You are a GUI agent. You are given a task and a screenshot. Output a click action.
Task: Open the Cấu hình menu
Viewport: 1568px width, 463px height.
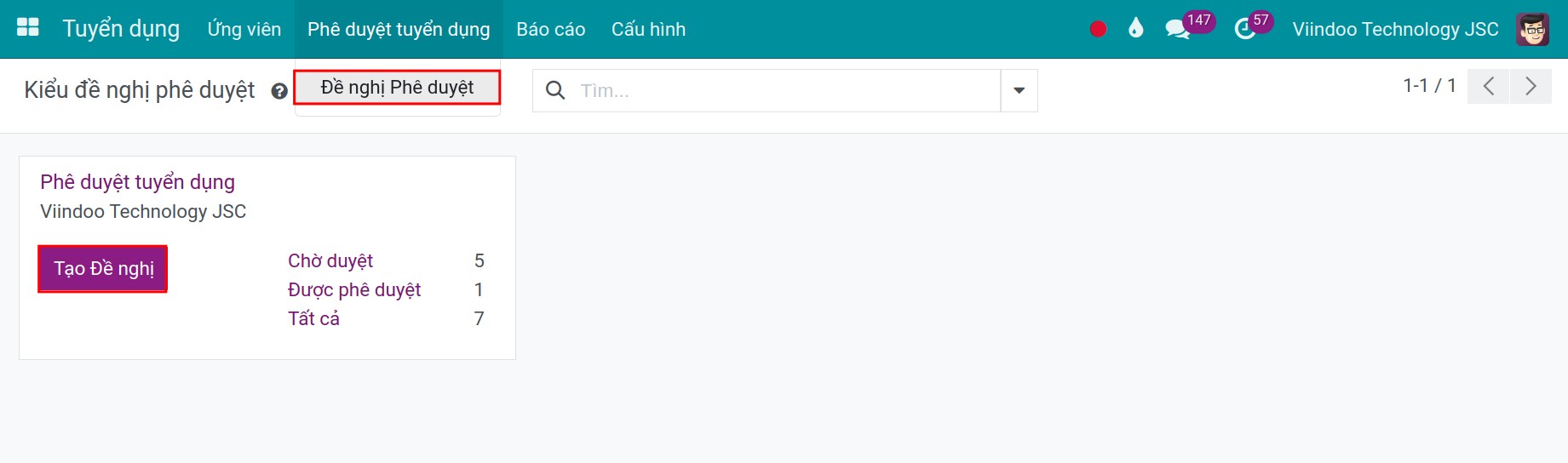click(x=648, y=29)
